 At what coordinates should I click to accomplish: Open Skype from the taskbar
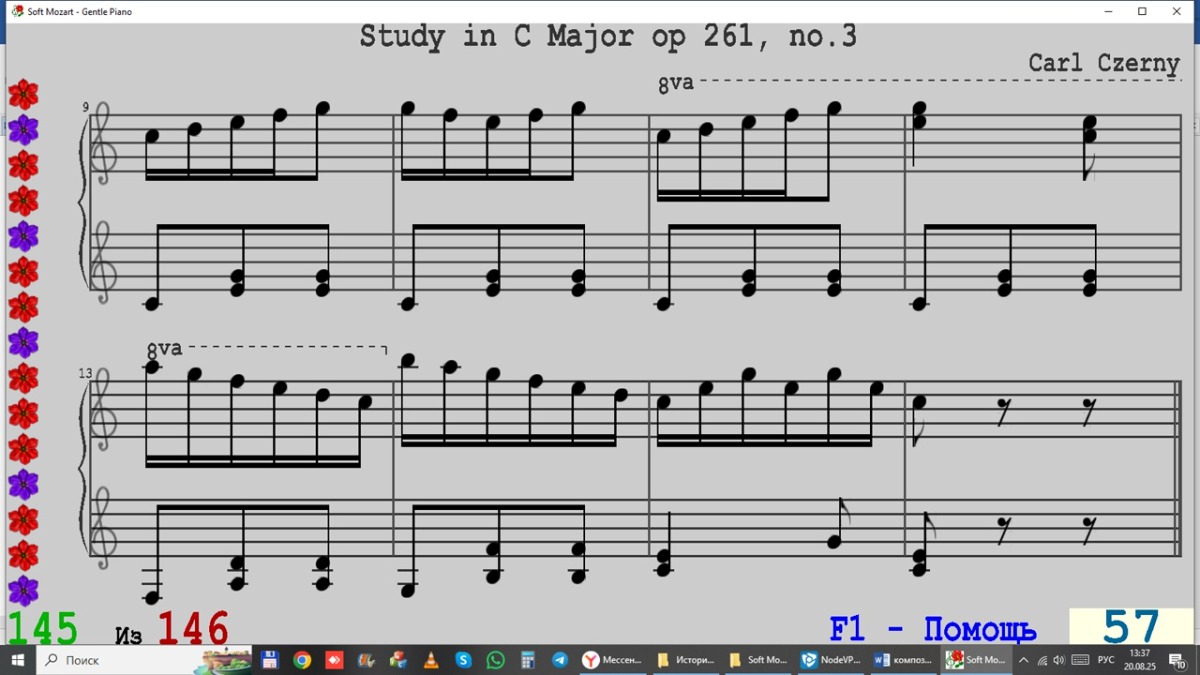pos(463,660)
